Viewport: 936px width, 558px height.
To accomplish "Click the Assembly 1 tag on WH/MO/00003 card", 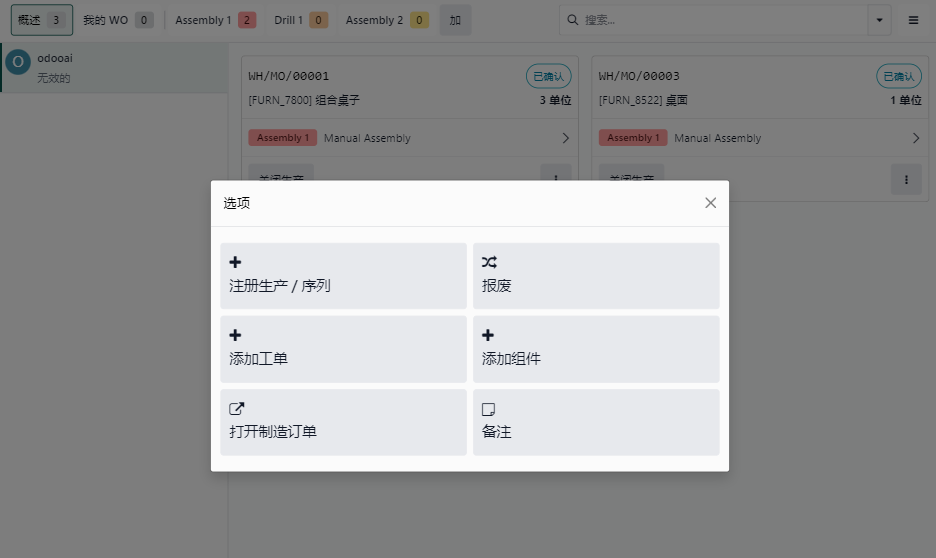I will coord(633,138).
